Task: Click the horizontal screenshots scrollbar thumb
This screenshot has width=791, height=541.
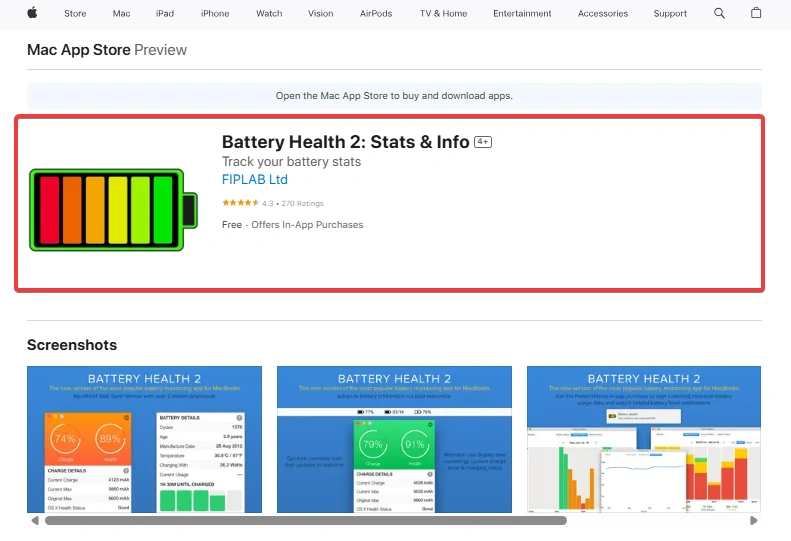Action: (x=306, y=520)
